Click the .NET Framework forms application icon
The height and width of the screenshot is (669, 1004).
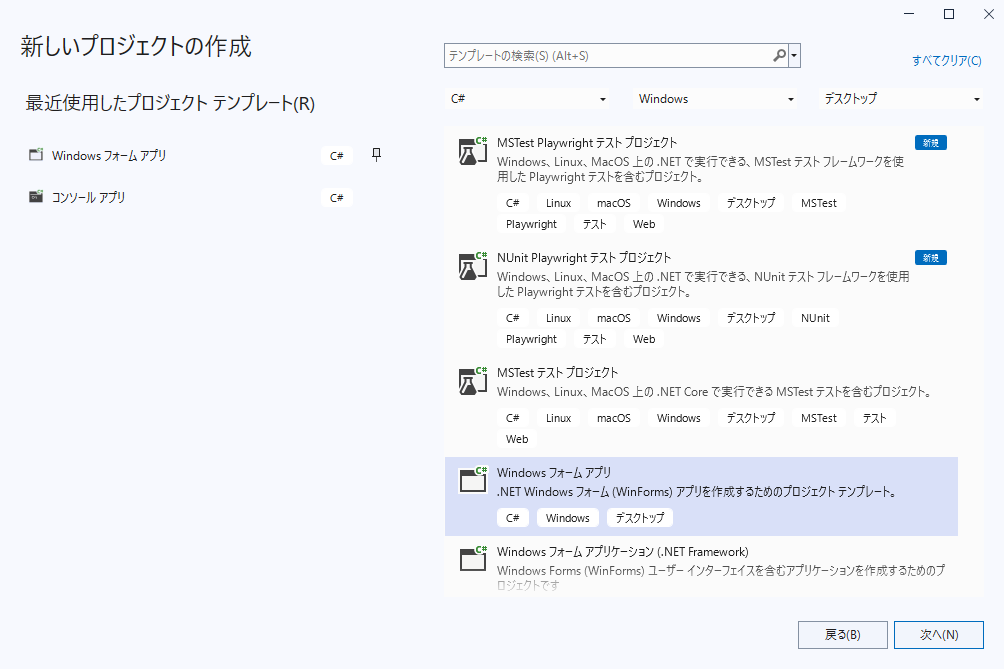pos(472,559)
